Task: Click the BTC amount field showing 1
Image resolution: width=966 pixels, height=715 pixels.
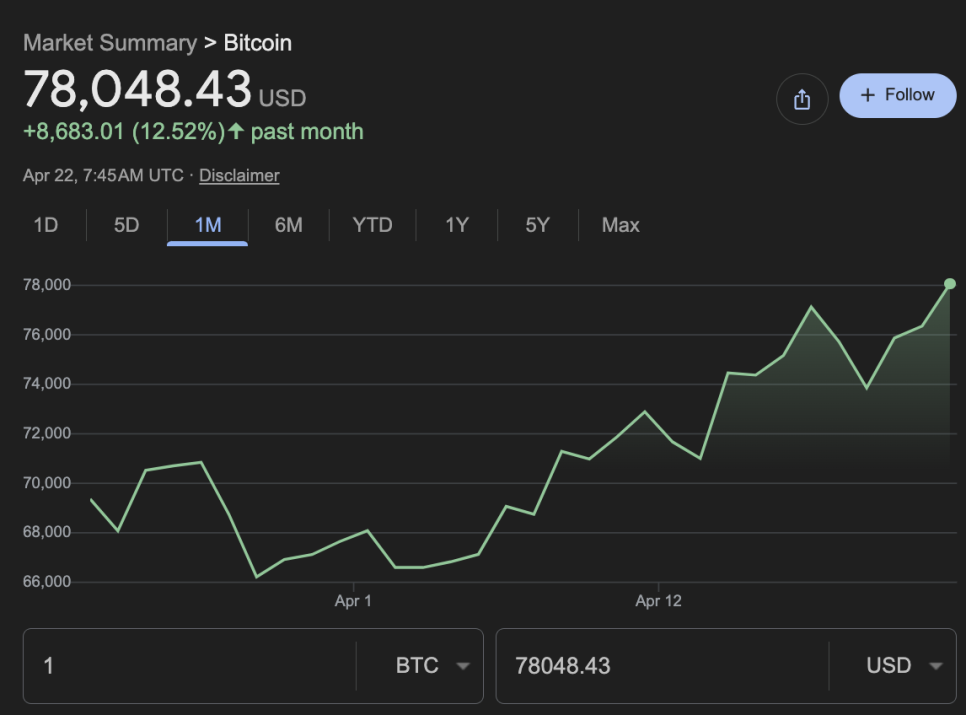Action: pos(190,666)
